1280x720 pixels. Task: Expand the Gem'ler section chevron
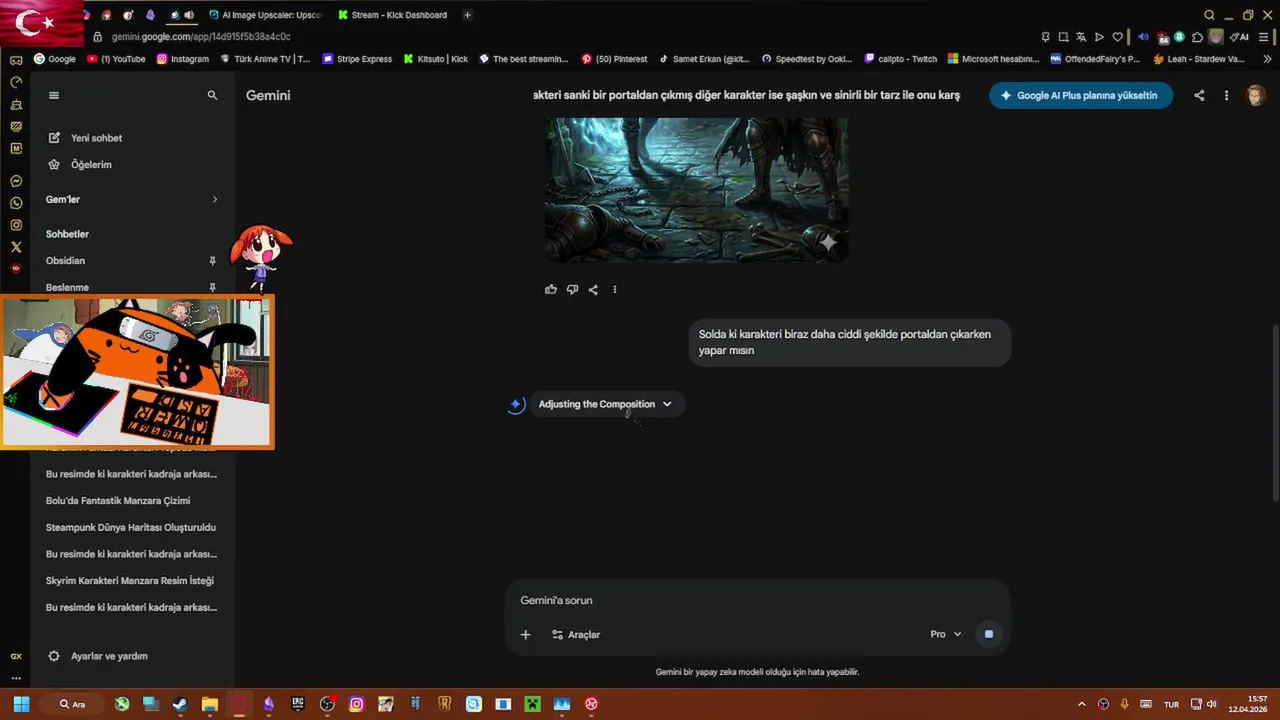pos(214,199)
